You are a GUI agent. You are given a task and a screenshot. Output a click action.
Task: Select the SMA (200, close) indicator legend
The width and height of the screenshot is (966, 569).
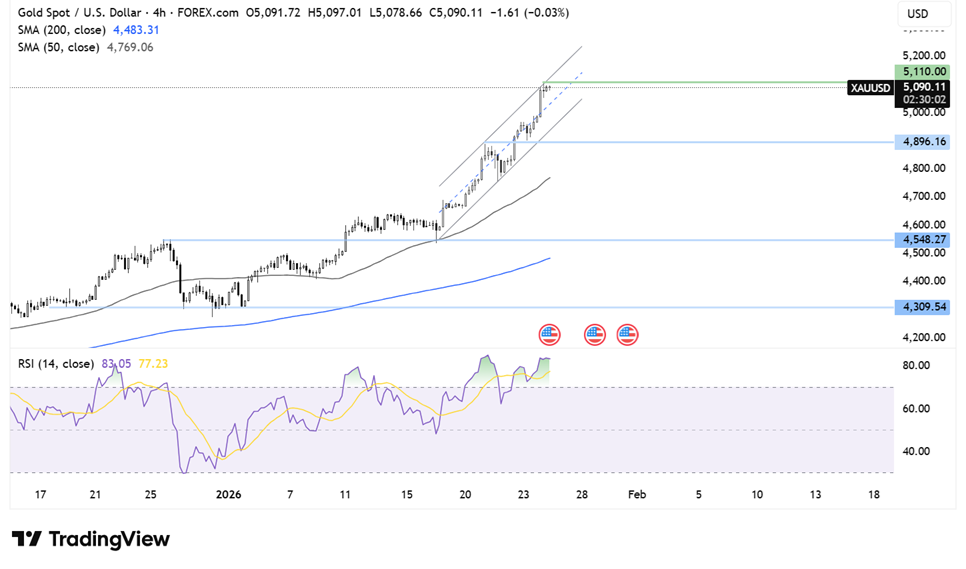pos(62,30)
